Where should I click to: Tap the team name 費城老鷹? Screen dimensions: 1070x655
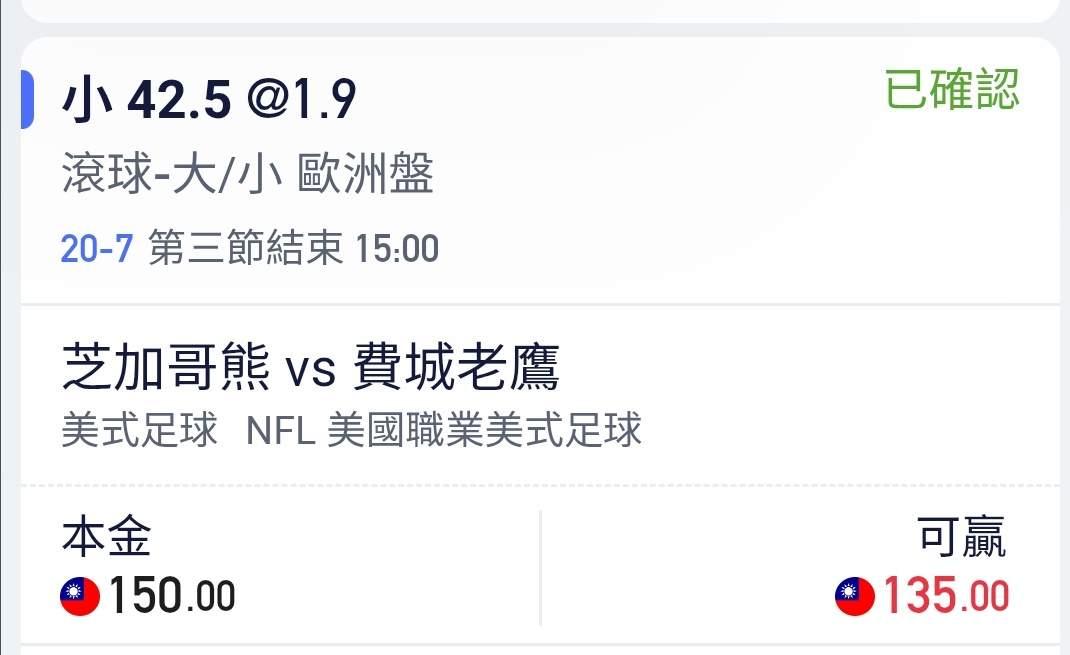point(457,368)
